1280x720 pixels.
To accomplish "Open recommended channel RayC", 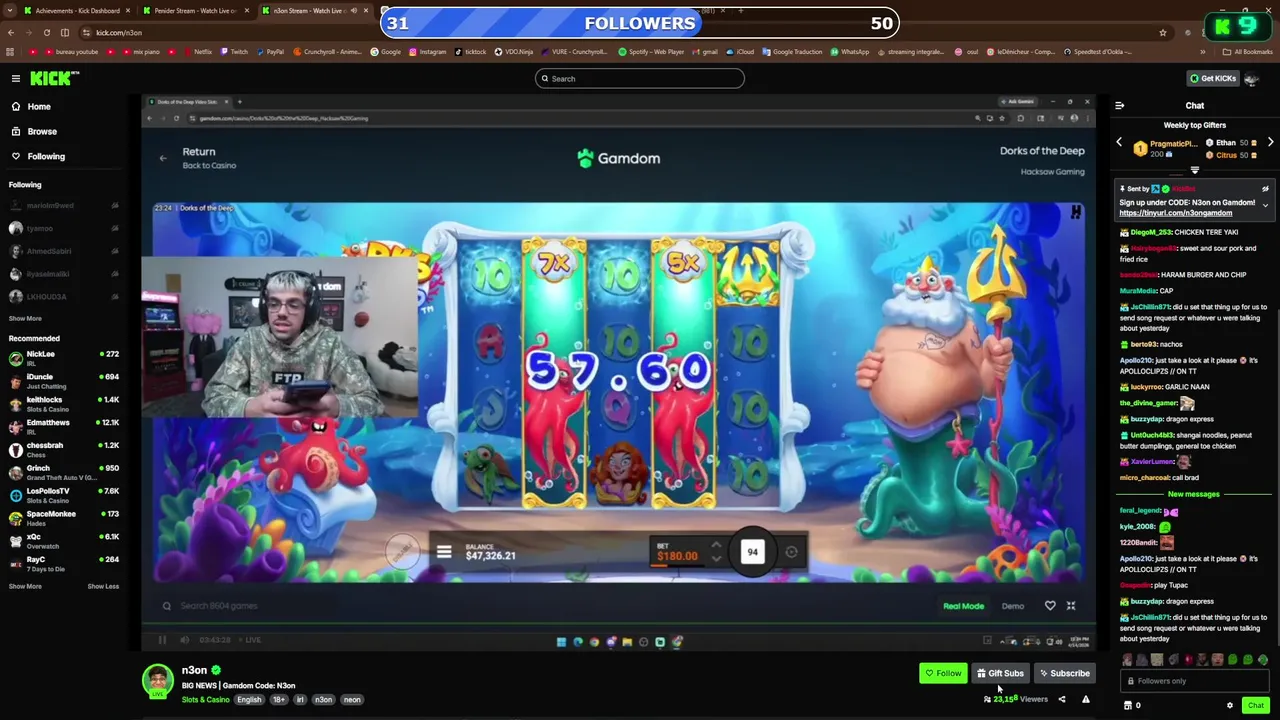I will coord(64,564).
